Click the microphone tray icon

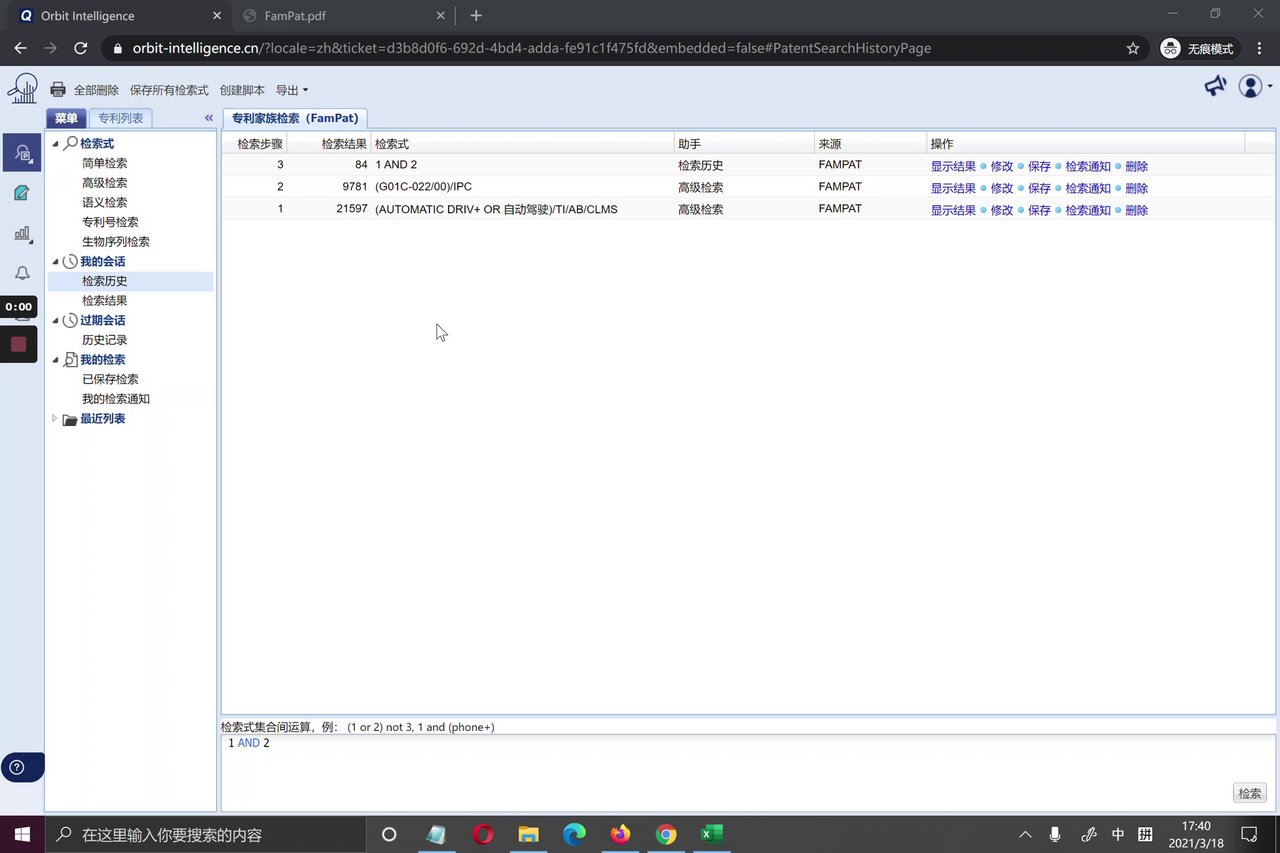tap(1055, 834)
